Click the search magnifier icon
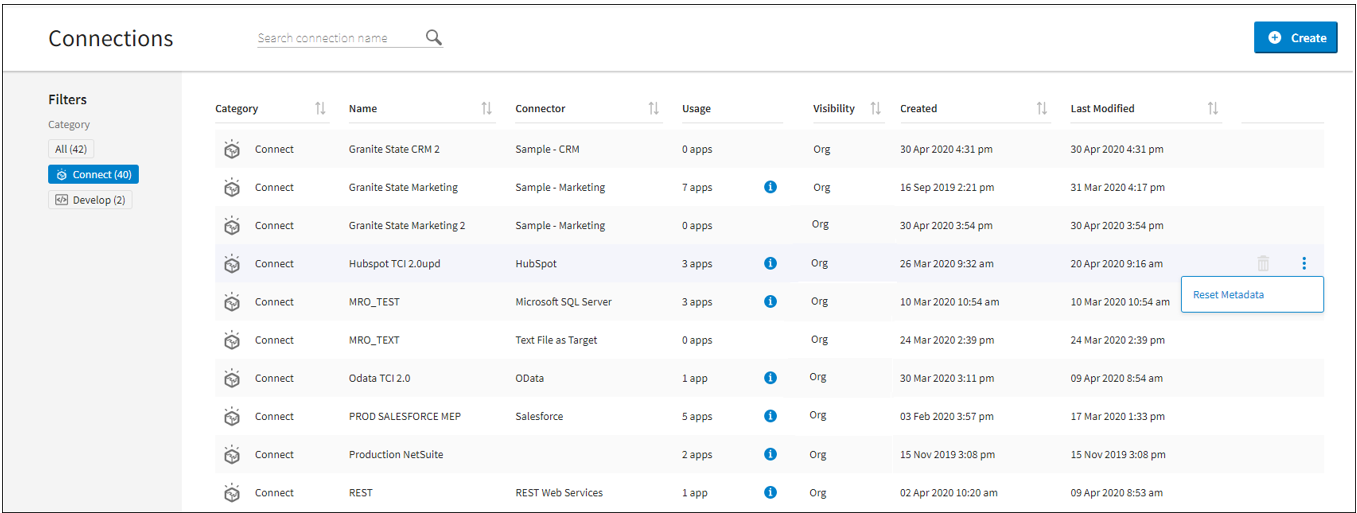 click(433, 37)
